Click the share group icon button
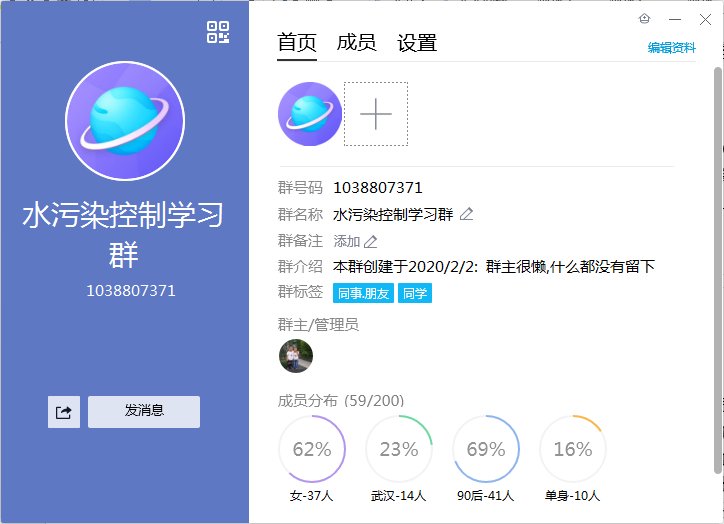Image resolution: width=724 pixels, height=524 pixels. coord(64,412)
